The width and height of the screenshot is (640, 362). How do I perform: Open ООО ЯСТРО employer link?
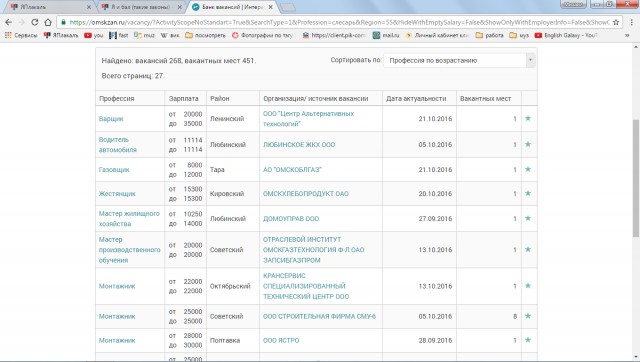tap(281, 340)
